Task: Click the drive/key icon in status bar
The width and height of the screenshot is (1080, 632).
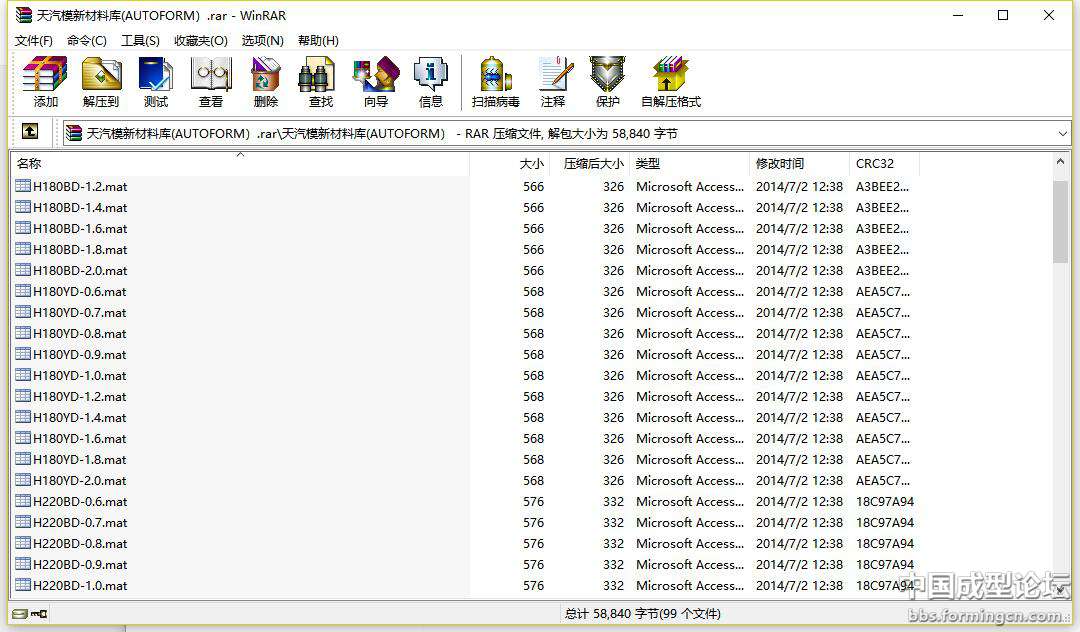Action: 30,614
